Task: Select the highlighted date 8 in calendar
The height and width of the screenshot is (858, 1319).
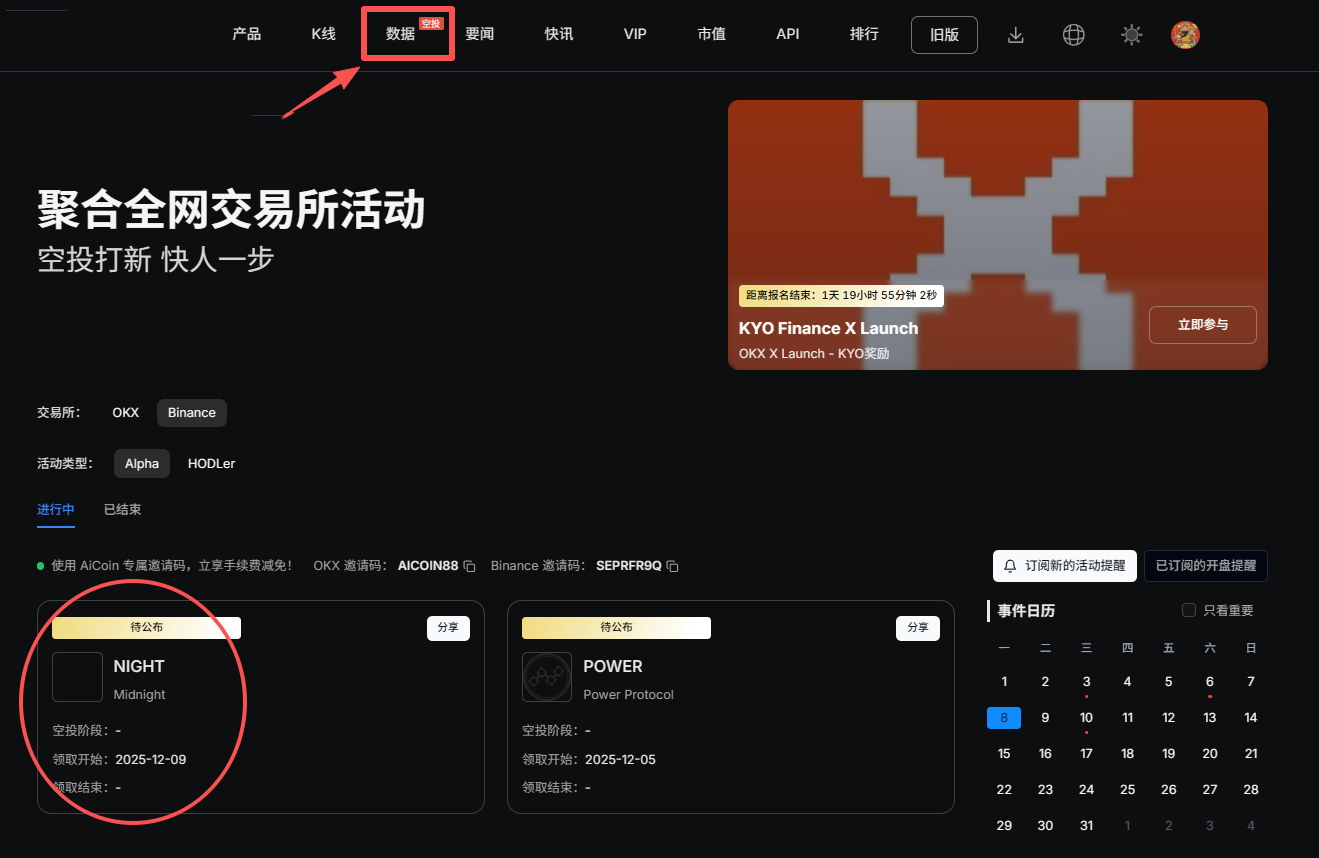Action: tap(1004, 718)
